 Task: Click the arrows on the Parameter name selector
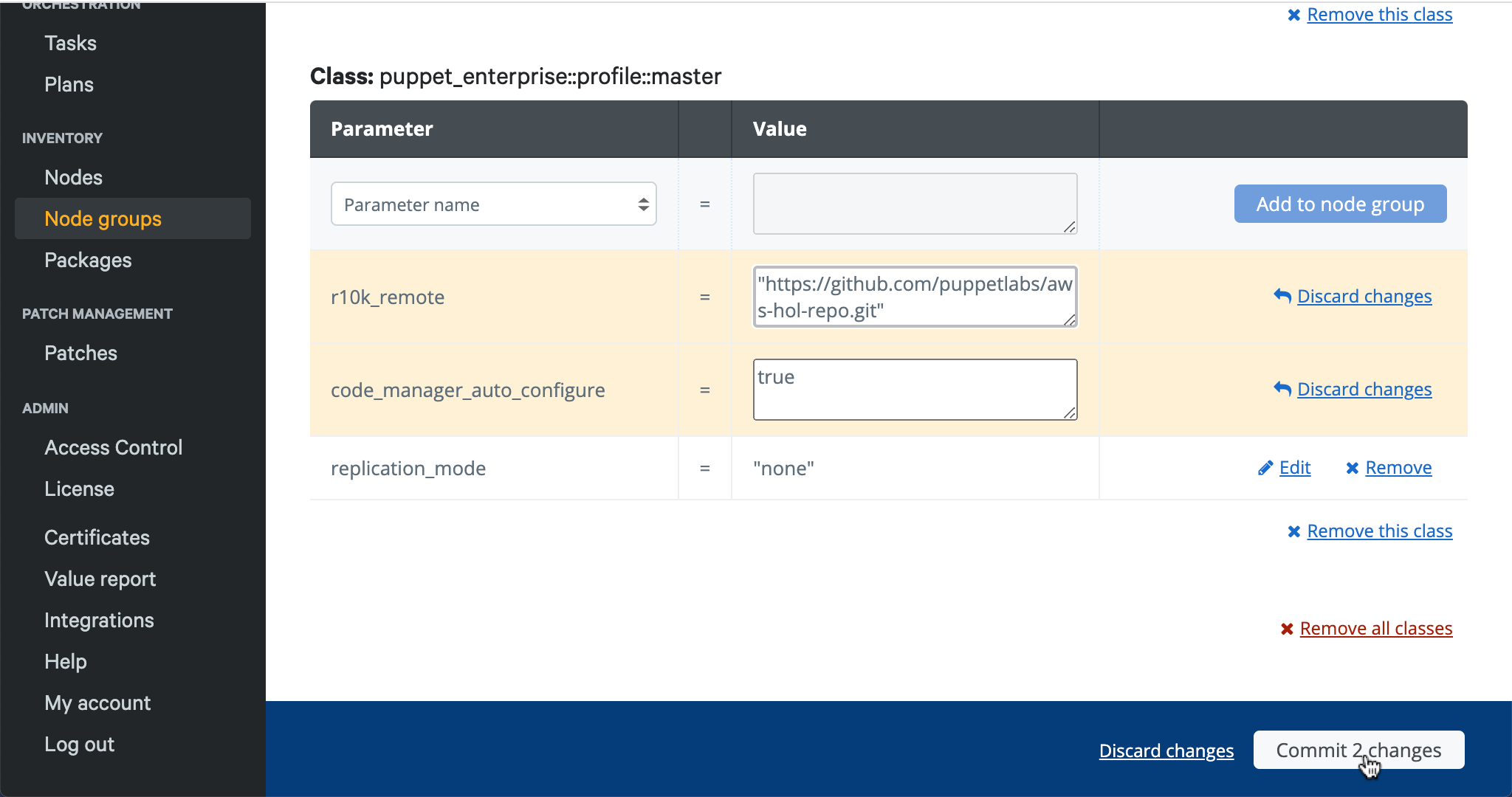tap(643, 204)
